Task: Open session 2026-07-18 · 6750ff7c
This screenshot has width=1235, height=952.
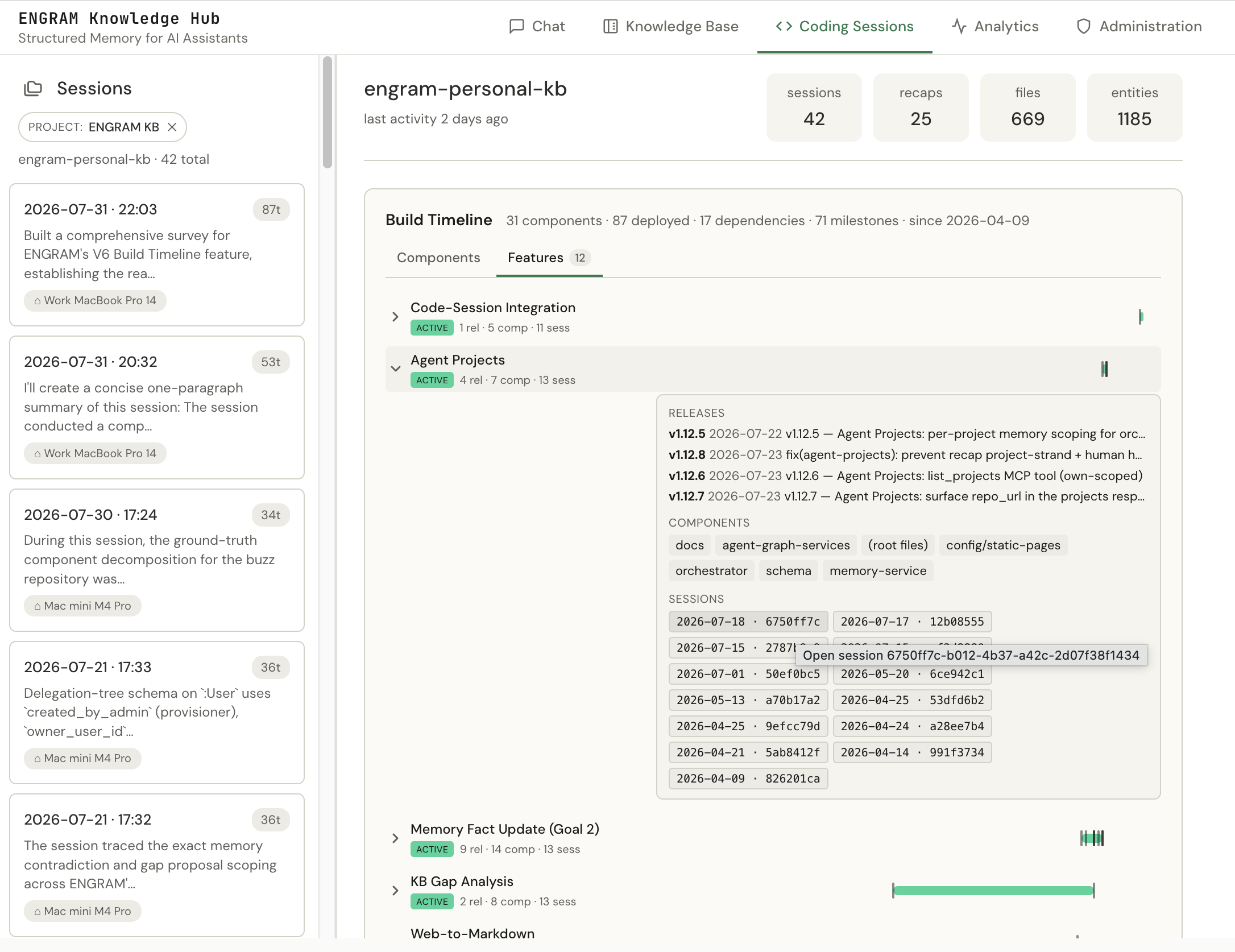Action: coord(748,622)
